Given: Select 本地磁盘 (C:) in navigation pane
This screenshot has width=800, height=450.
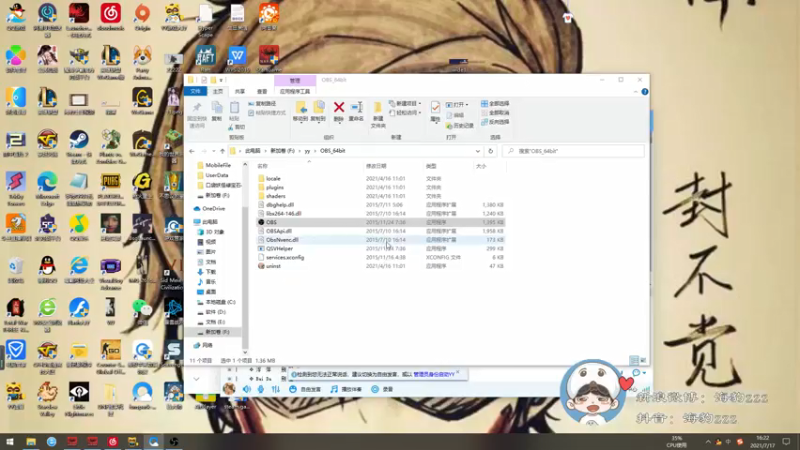Looking at the screenshot, I should 216,302.
